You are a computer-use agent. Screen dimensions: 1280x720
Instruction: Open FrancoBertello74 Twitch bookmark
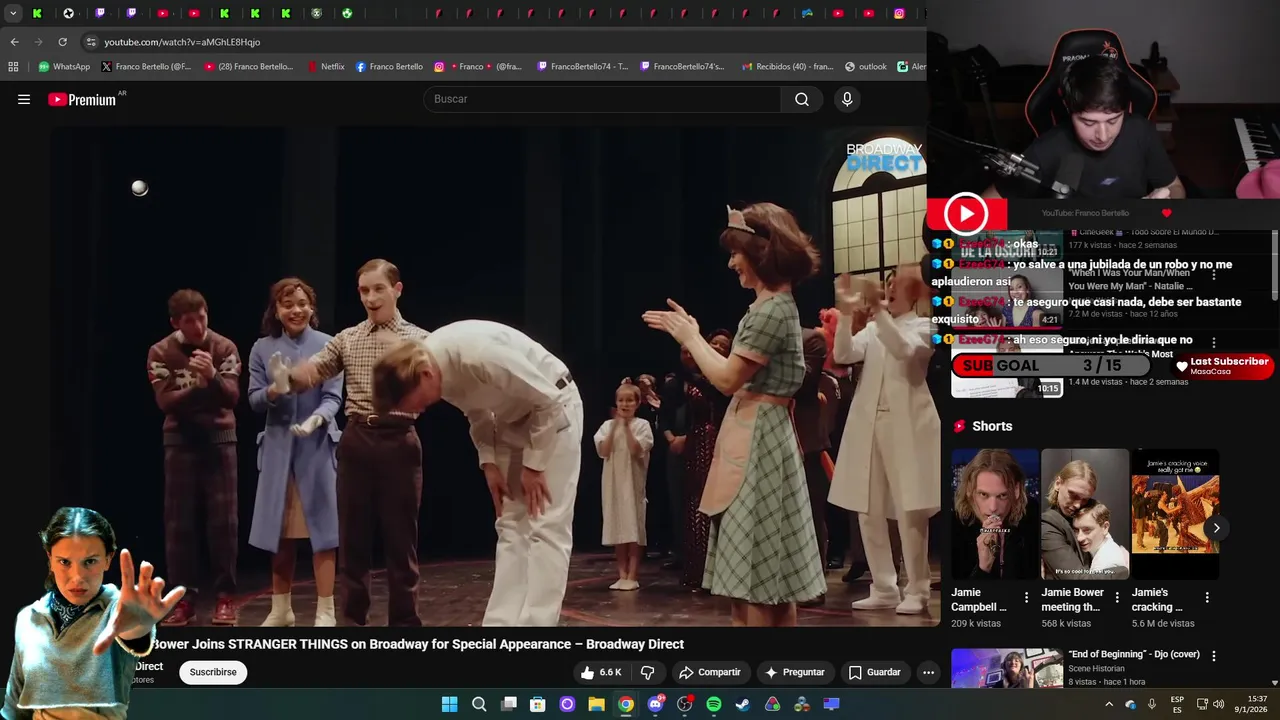583,67
